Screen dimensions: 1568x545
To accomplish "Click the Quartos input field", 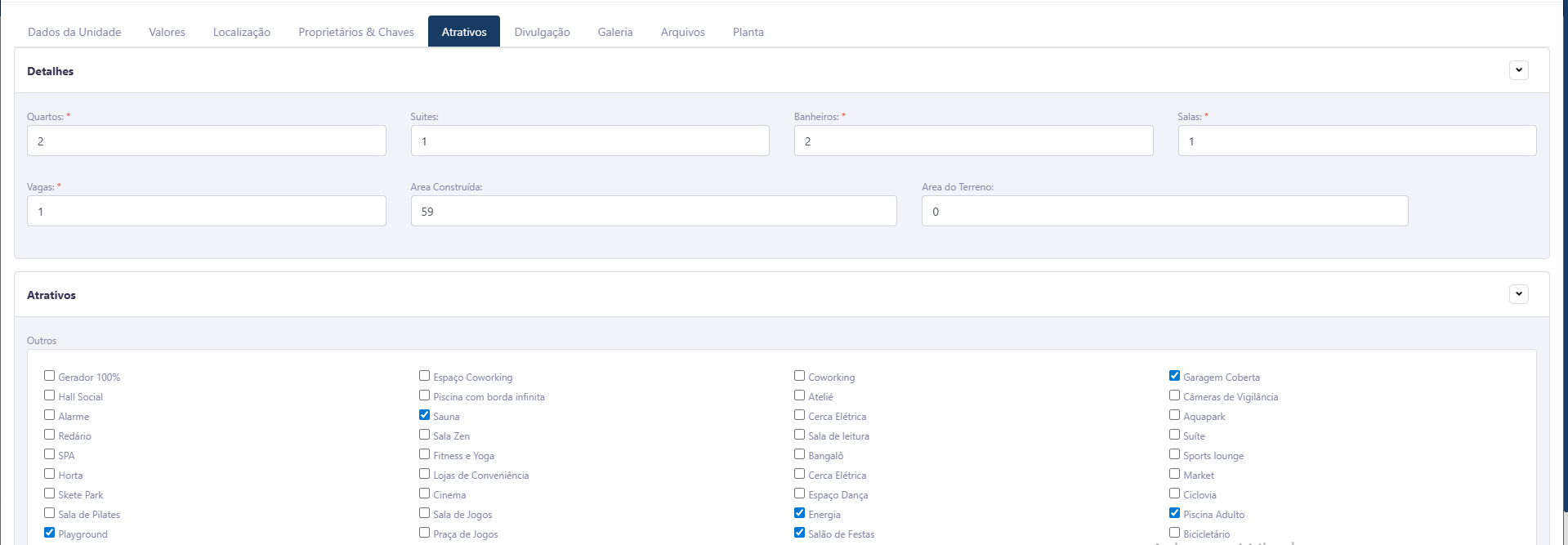I will (206, 141).
